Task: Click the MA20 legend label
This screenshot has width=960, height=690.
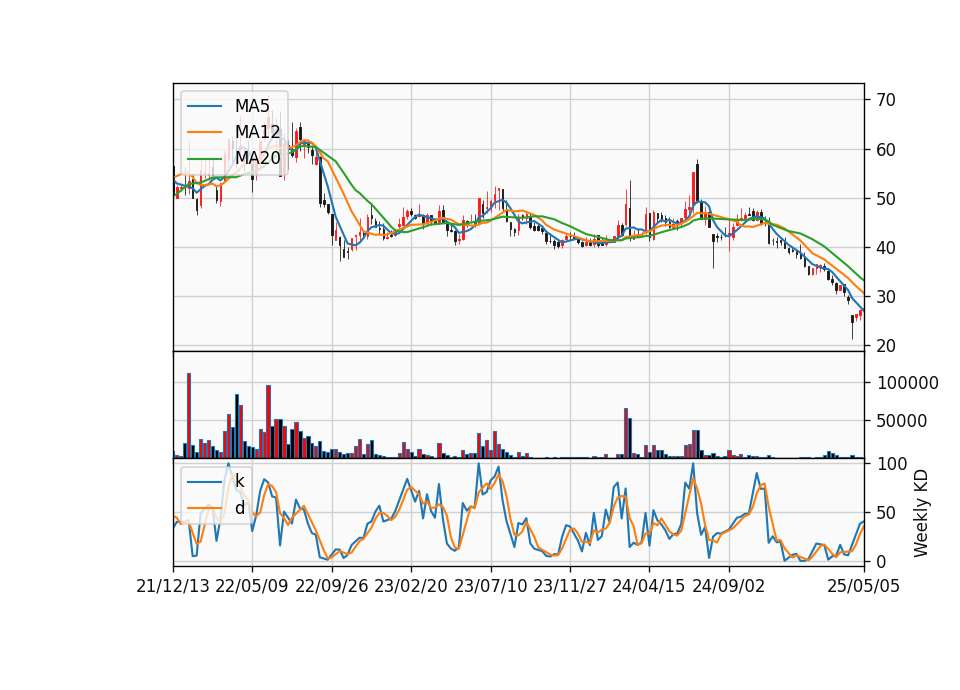Action: pos(258,158)
